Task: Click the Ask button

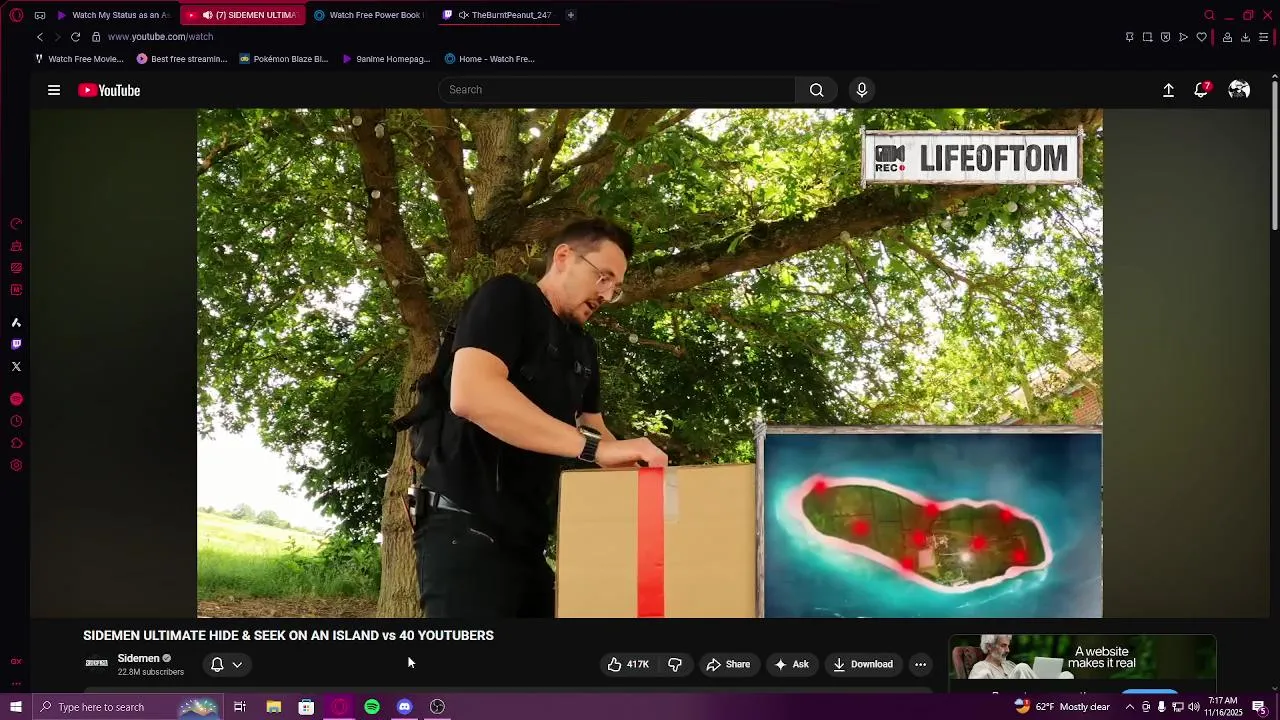Action: pyautogui.click(x=791, y=664)
